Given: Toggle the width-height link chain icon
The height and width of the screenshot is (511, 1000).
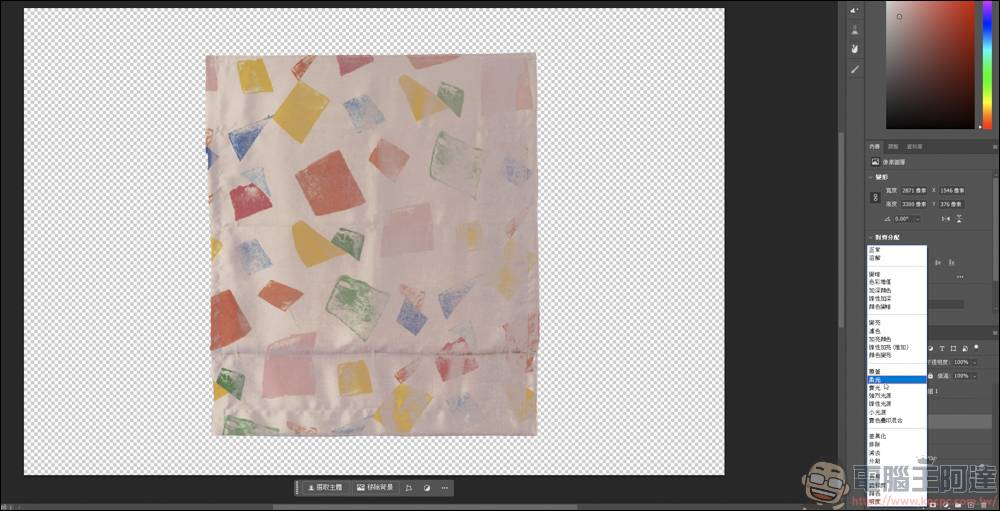Looking at the screenshot, I should click(876, 198).
